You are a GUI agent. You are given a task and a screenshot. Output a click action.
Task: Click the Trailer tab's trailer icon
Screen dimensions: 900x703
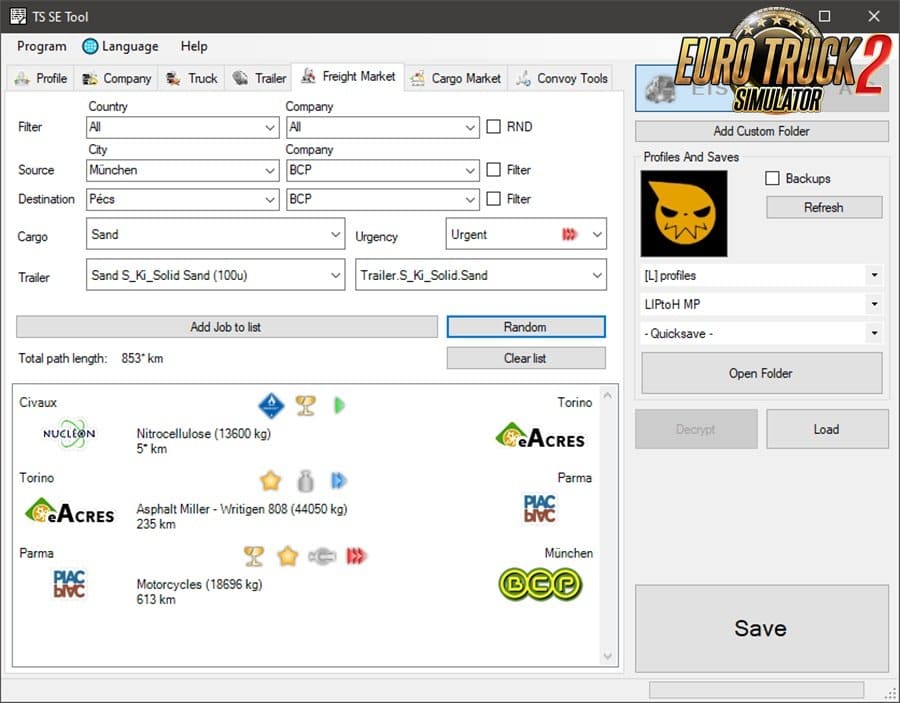[x=240, y=78]
